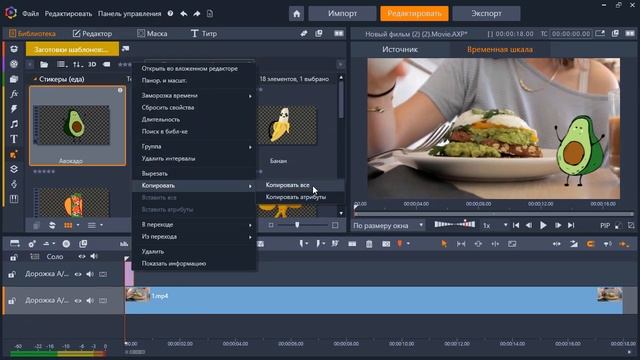The height and width of the screenshot is (360, 640).
Task: Open the T titles category in sidebar
Action: tap(14, 139)
